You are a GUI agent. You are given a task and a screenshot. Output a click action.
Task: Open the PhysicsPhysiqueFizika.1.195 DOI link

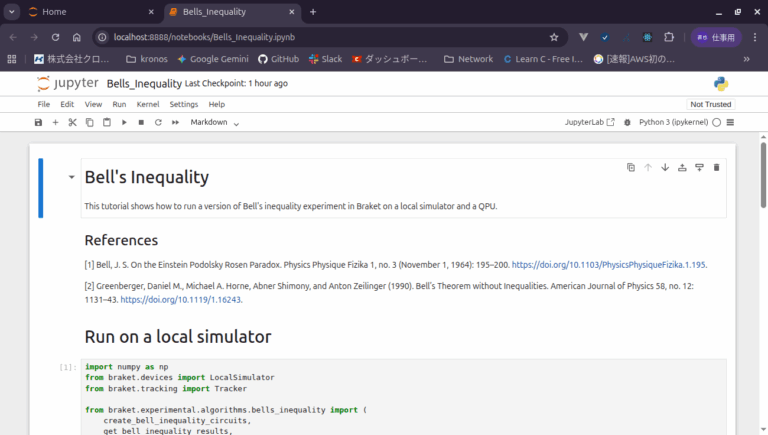click(608, 265)
